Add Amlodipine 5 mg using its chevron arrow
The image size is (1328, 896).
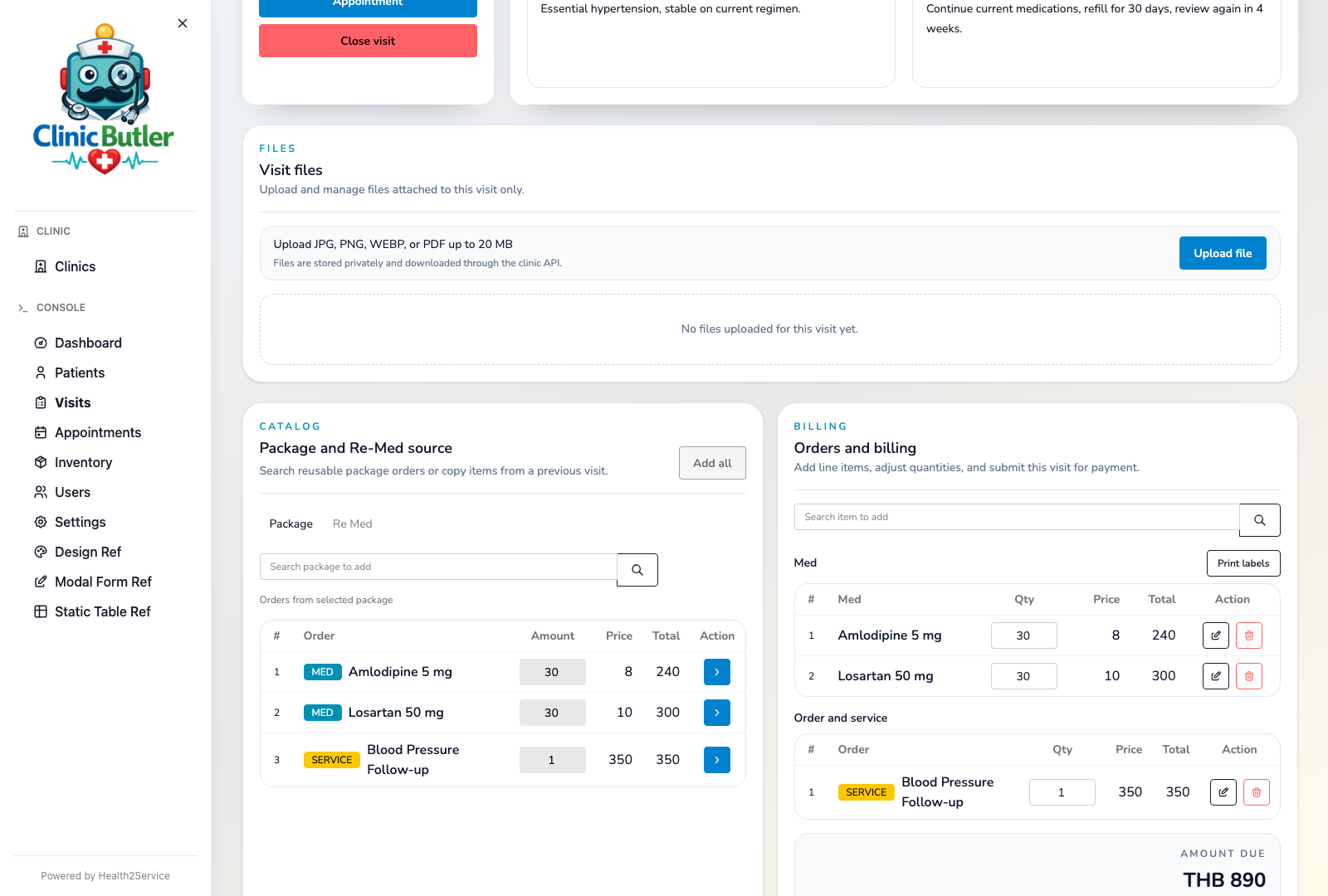716,672
